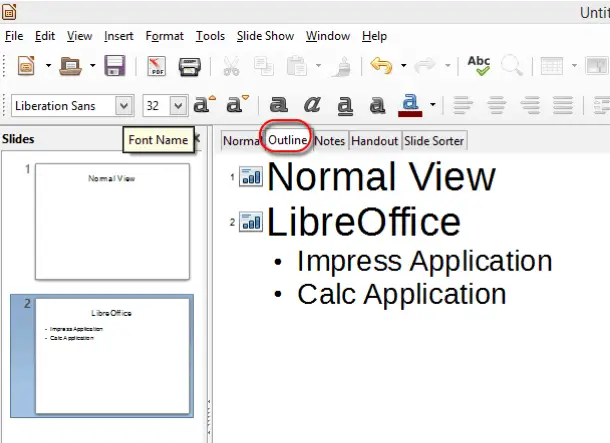Apply the dark red font color

[410, 105]
